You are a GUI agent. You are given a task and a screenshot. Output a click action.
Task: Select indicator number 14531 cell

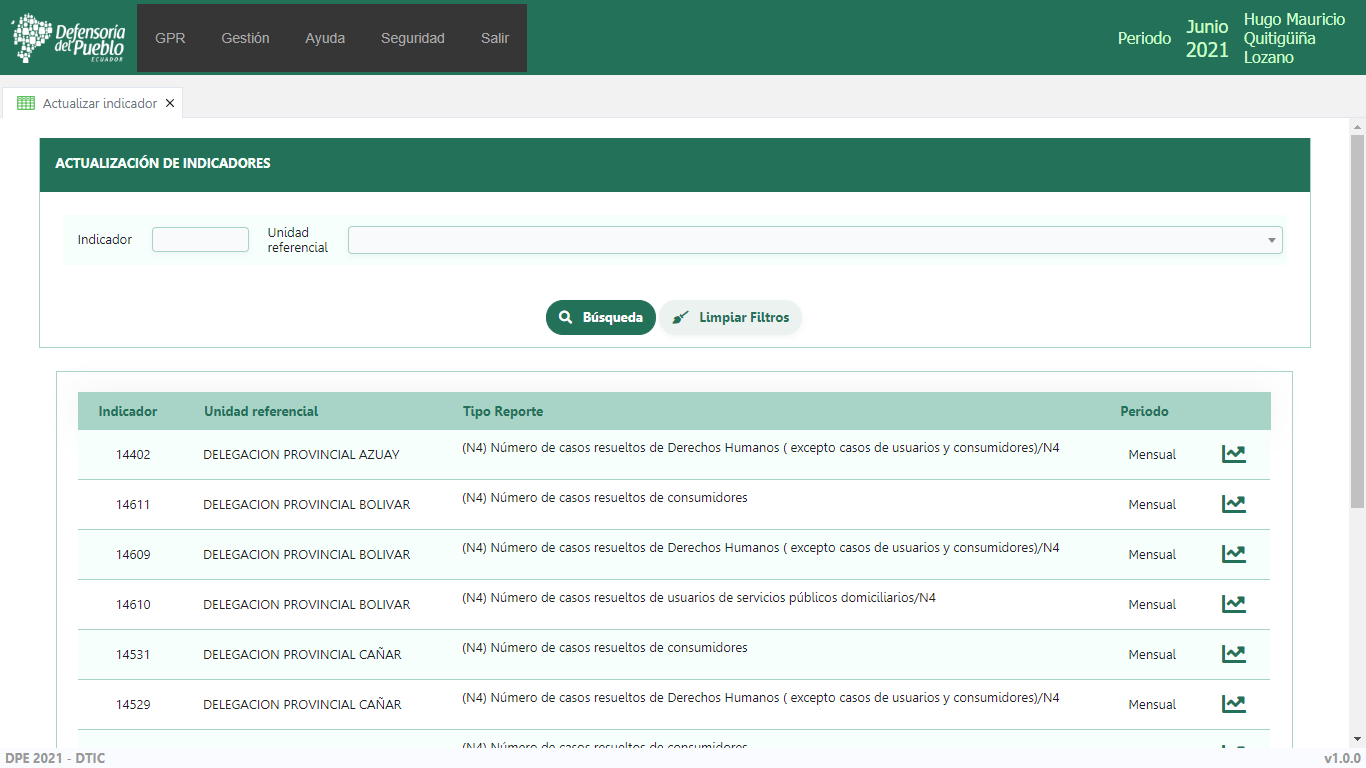click(x=133, y=654)
